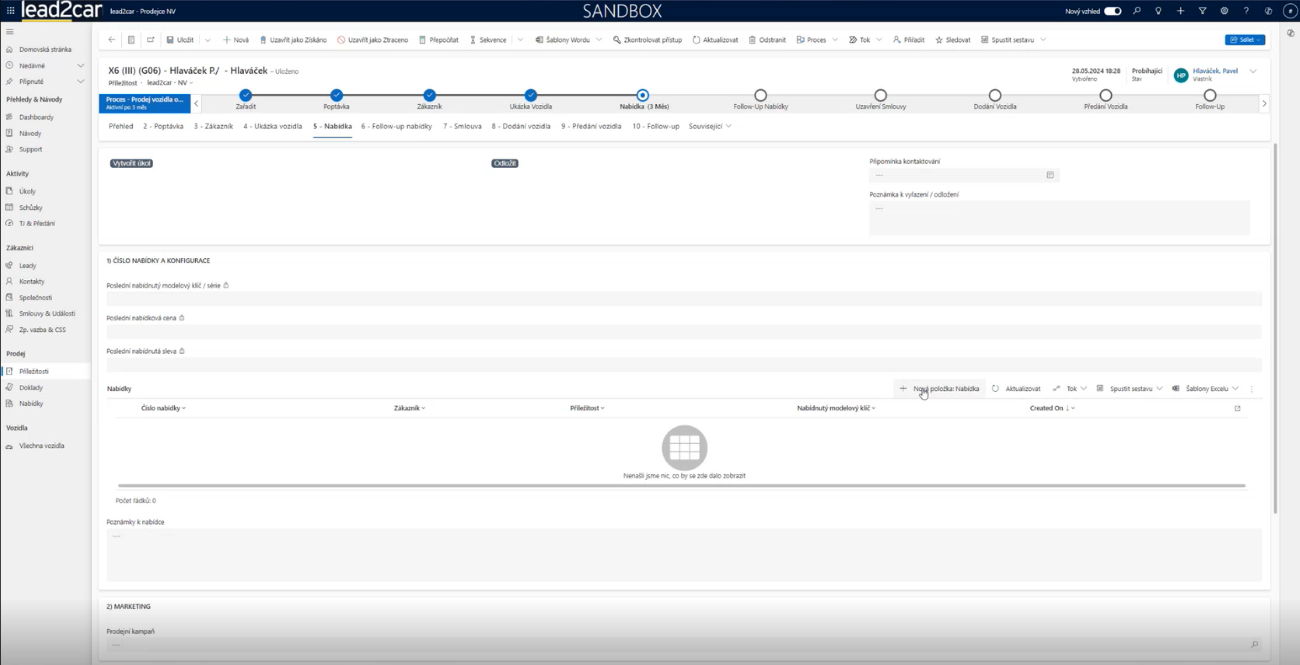Collapse the sidebar with the hamburger icon
The image size is (1300, 665).
pos(10,32)
